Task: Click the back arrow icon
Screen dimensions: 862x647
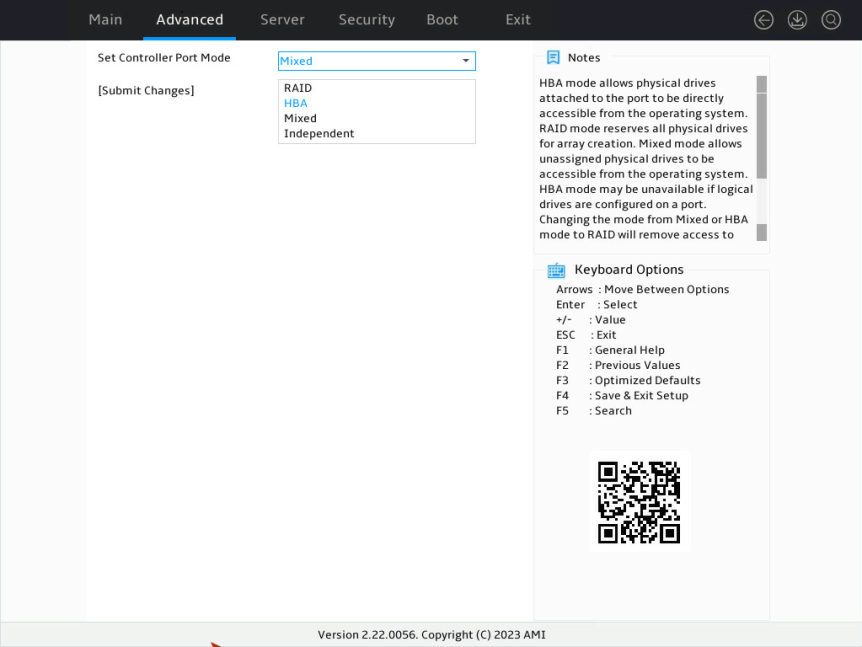Action: [x=764, y=20]
